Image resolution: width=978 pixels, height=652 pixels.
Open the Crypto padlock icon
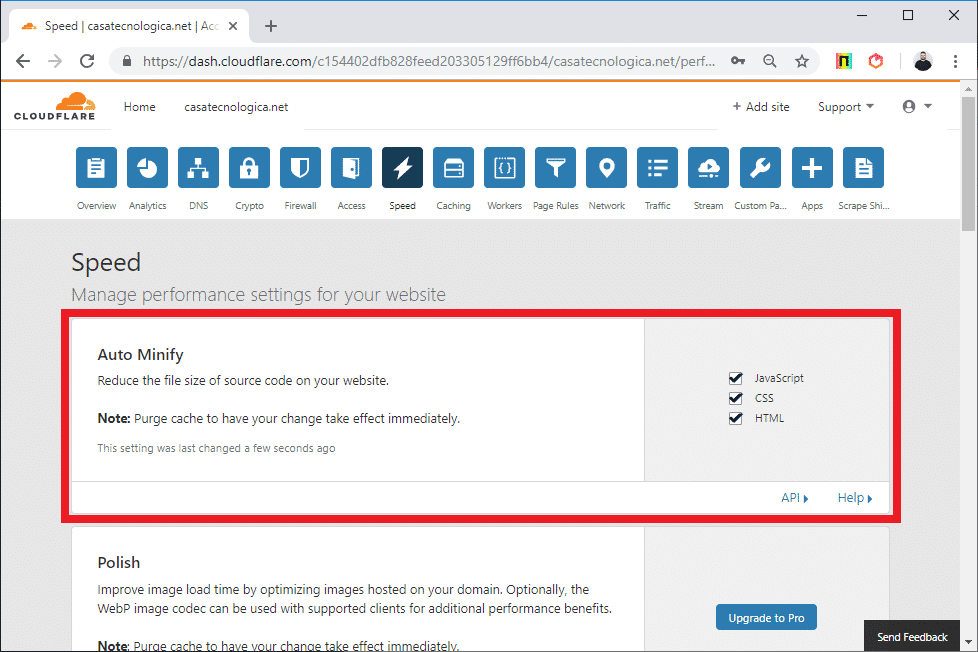[249, 167]
